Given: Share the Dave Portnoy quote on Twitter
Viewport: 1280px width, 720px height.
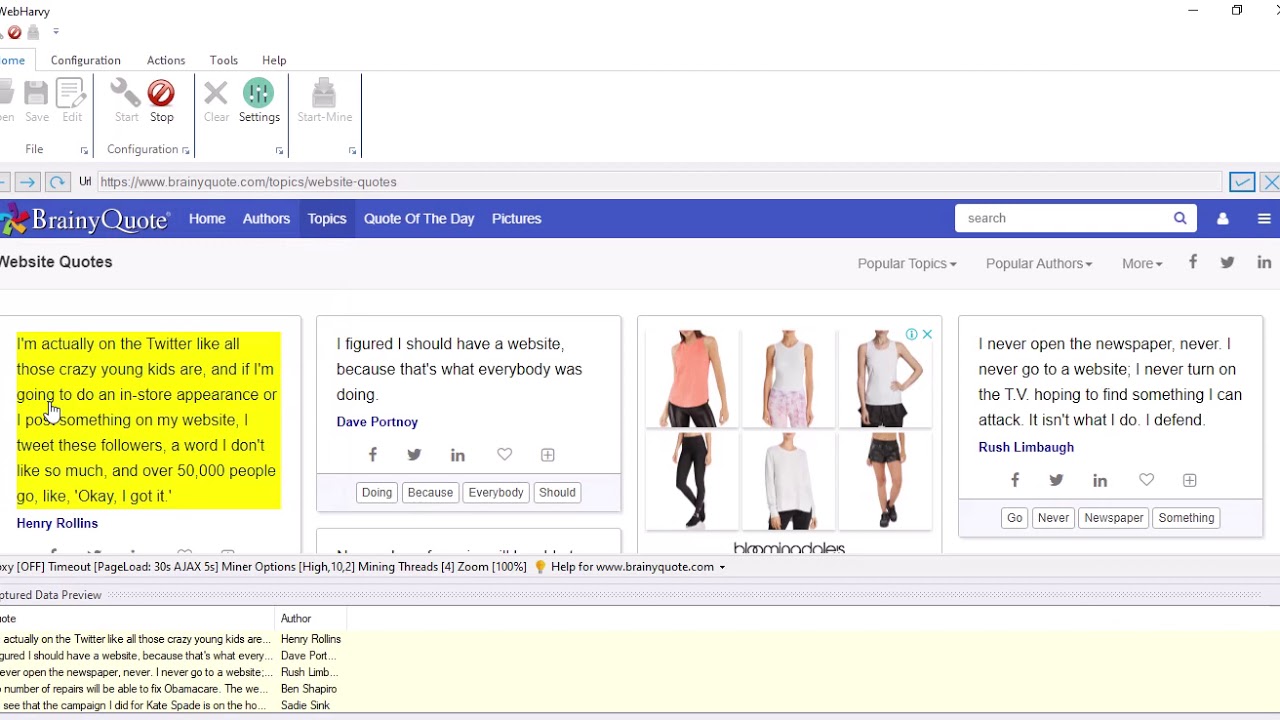Looking at the screenshot, I should [414, 455].
